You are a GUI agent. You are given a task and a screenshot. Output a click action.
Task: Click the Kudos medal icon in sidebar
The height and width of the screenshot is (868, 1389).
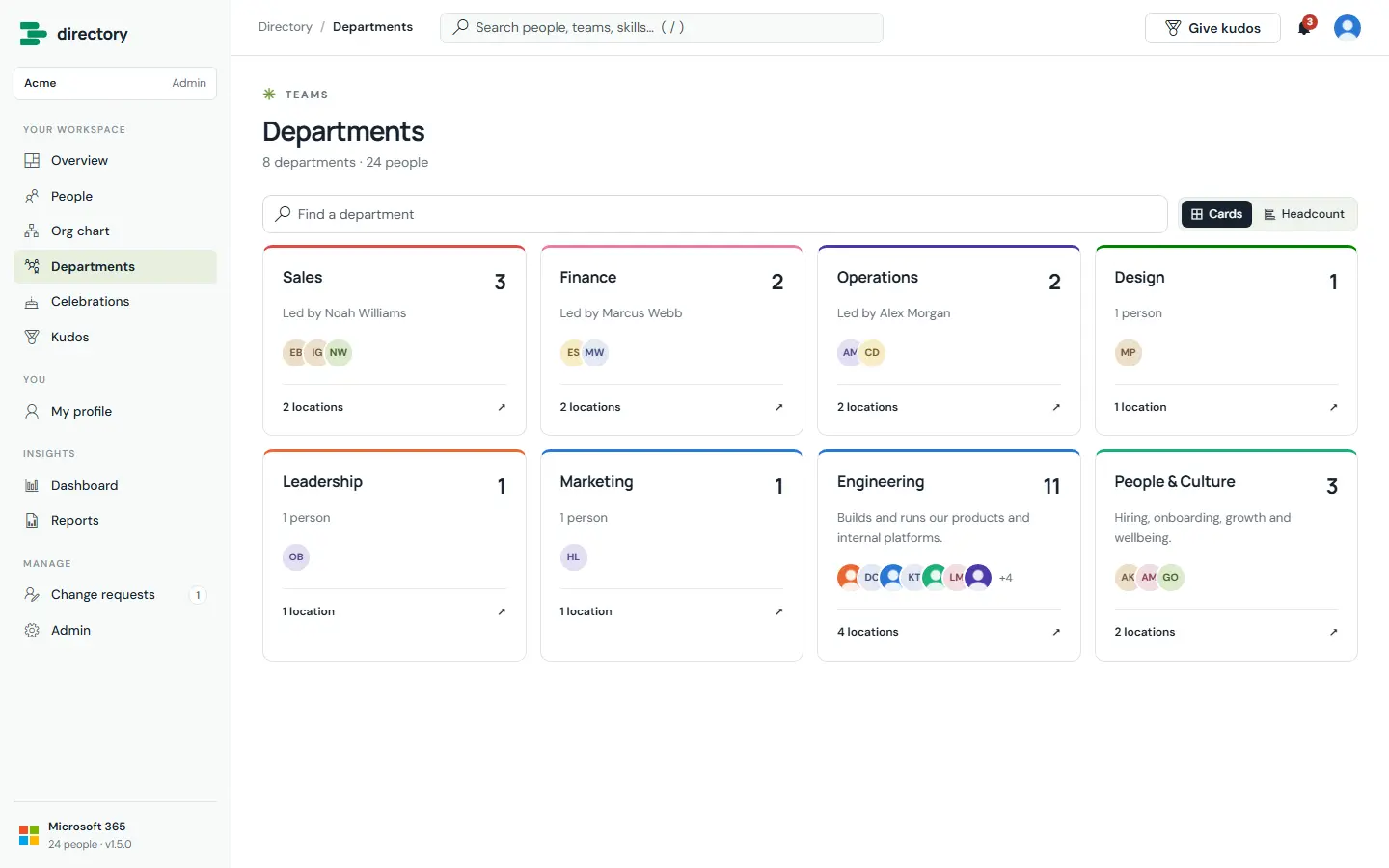tap(32, 338)
